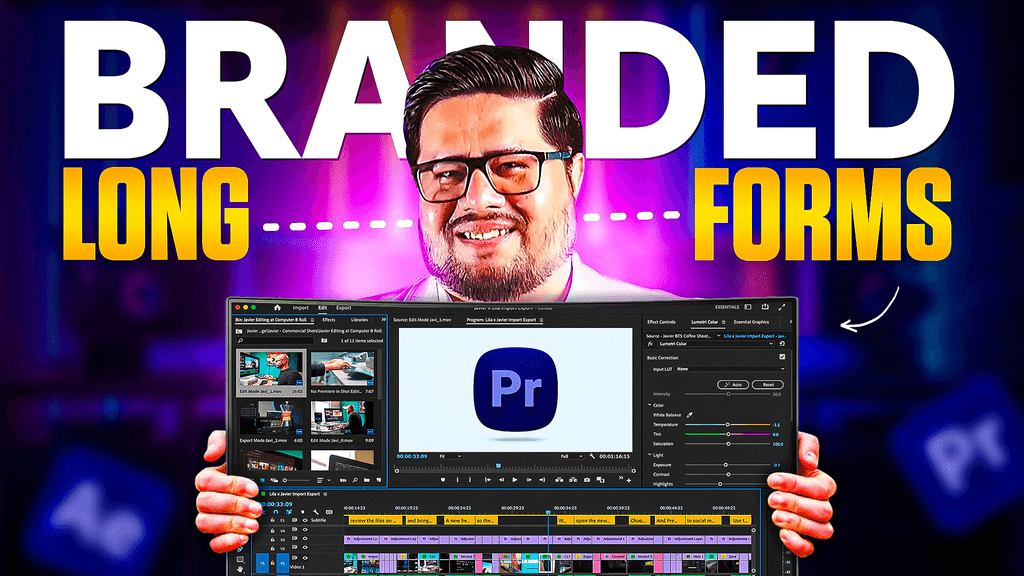Hide the Subtitle track eye icon
This screenshot has width=1024, height=576.
point(305,520)
